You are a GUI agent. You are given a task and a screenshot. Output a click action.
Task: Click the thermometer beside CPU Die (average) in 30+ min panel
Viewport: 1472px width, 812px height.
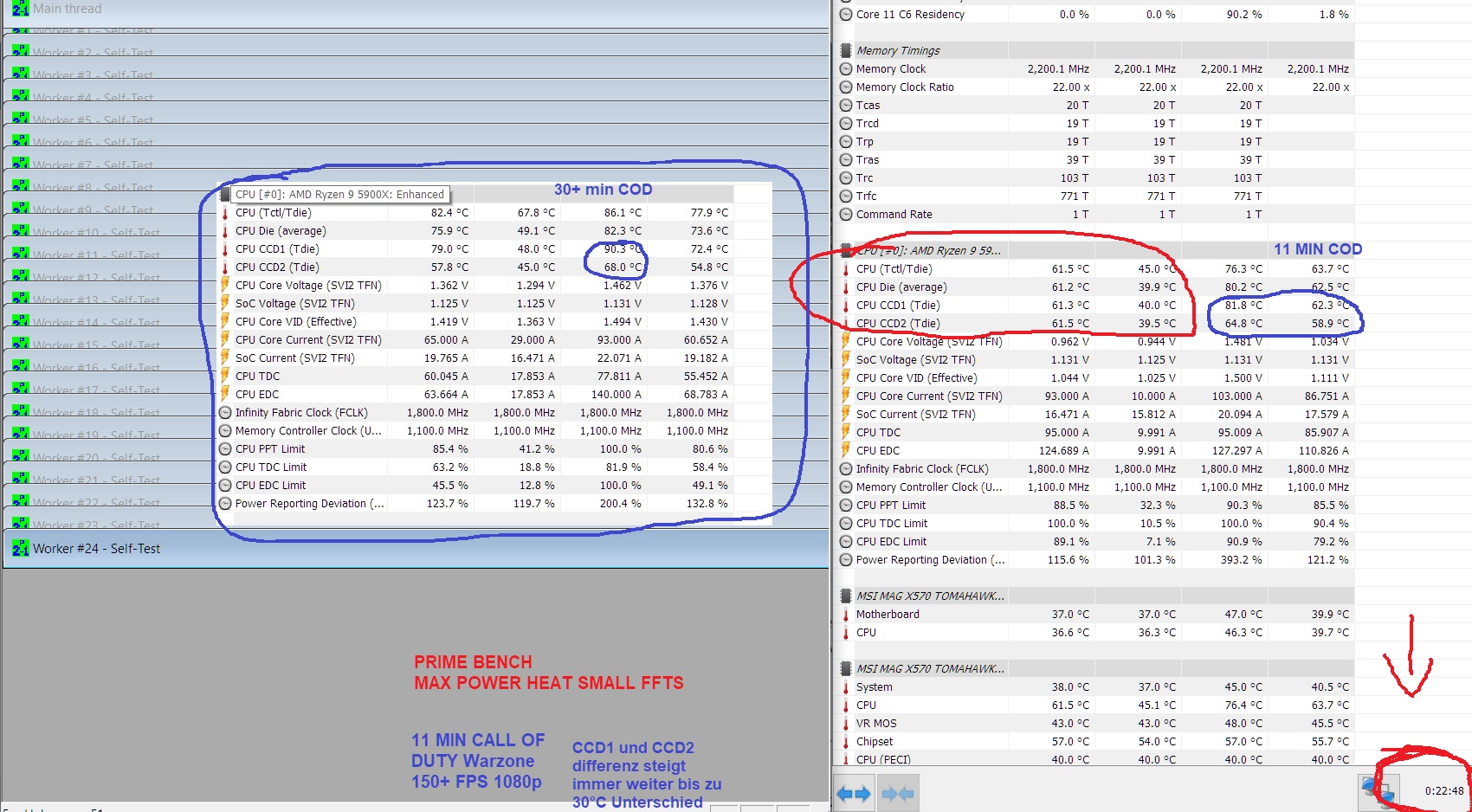point(225,230)
